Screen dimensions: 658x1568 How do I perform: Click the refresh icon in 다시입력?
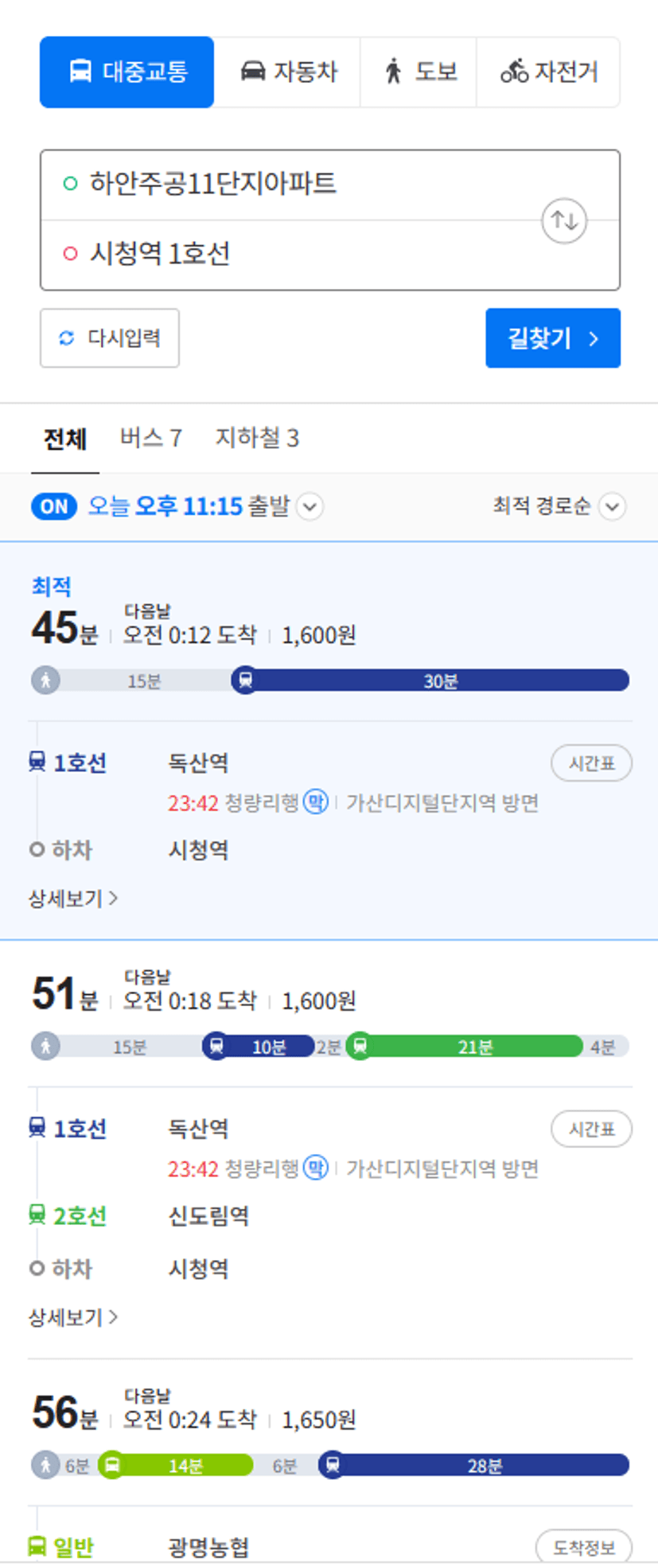[x=67, y=338]
